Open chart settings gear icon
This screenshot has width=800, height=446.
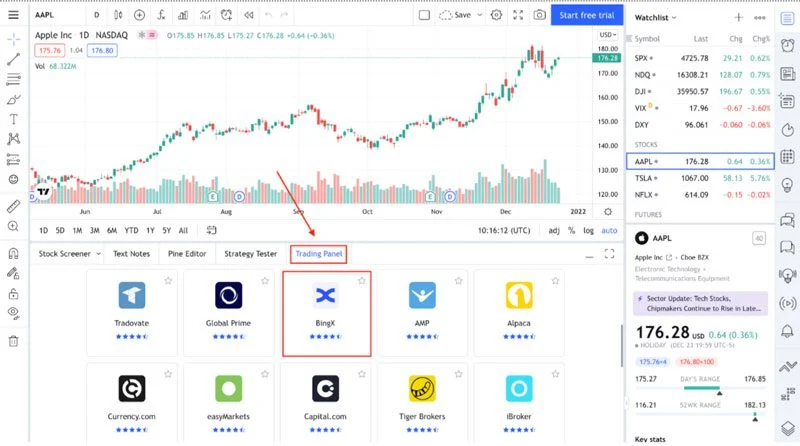496,15
